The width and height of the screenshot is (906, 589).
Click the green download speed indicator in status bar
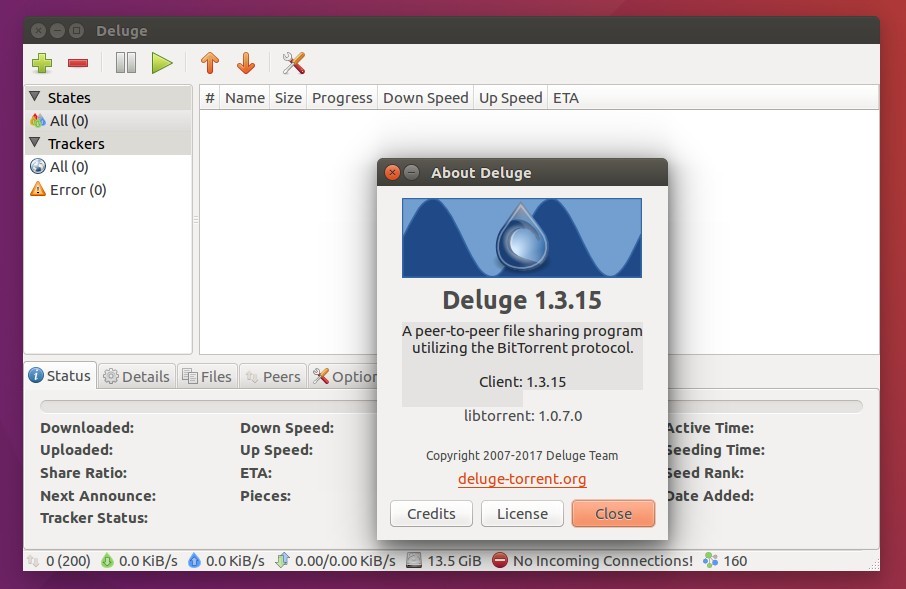(x=139, y=561)
